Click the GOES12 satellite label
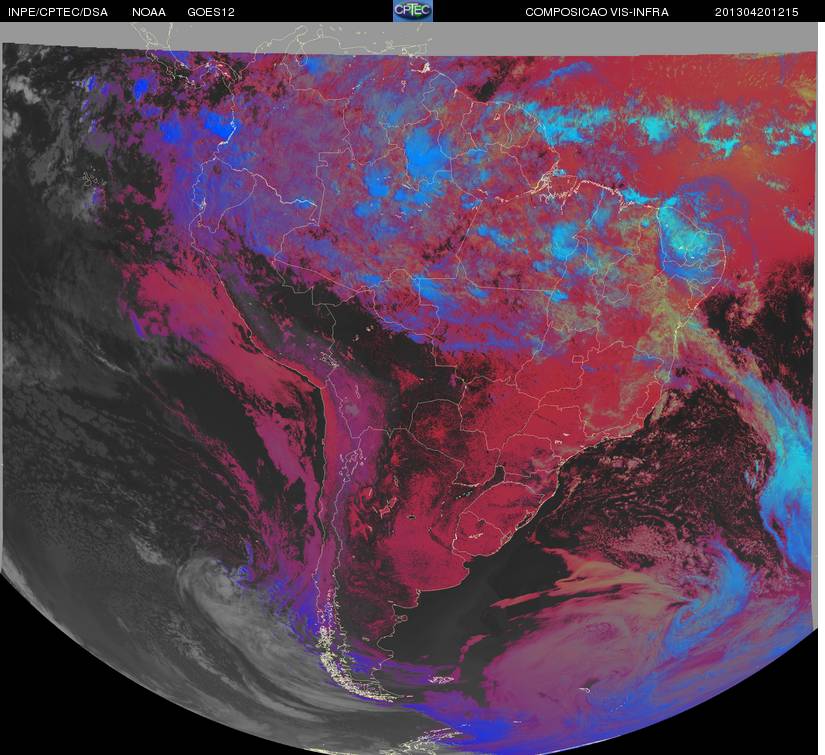Viewport: 825px width, 755px height. tap(211, 12)
